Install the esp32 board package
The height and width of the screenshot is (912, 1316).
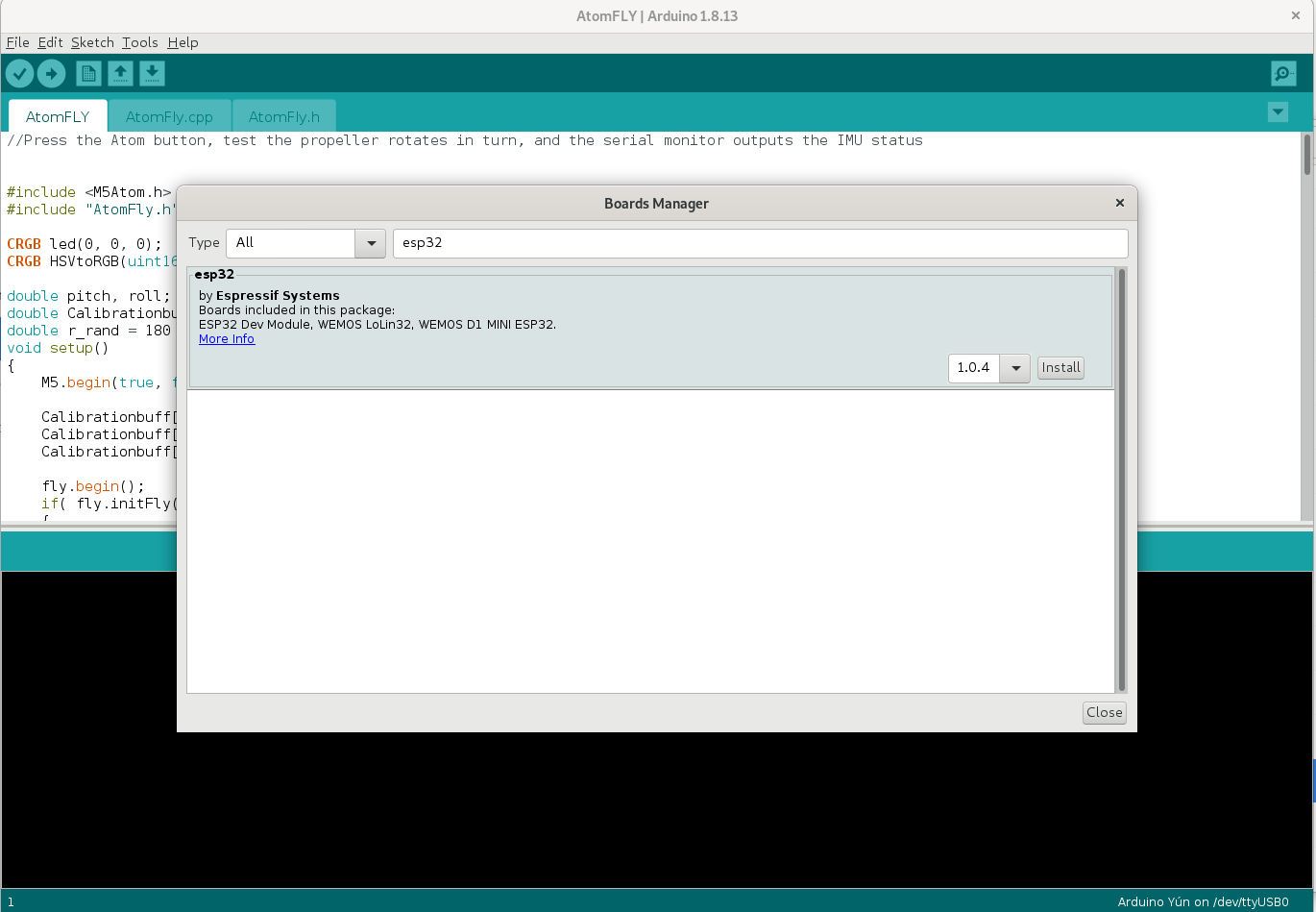point(1060,368)
